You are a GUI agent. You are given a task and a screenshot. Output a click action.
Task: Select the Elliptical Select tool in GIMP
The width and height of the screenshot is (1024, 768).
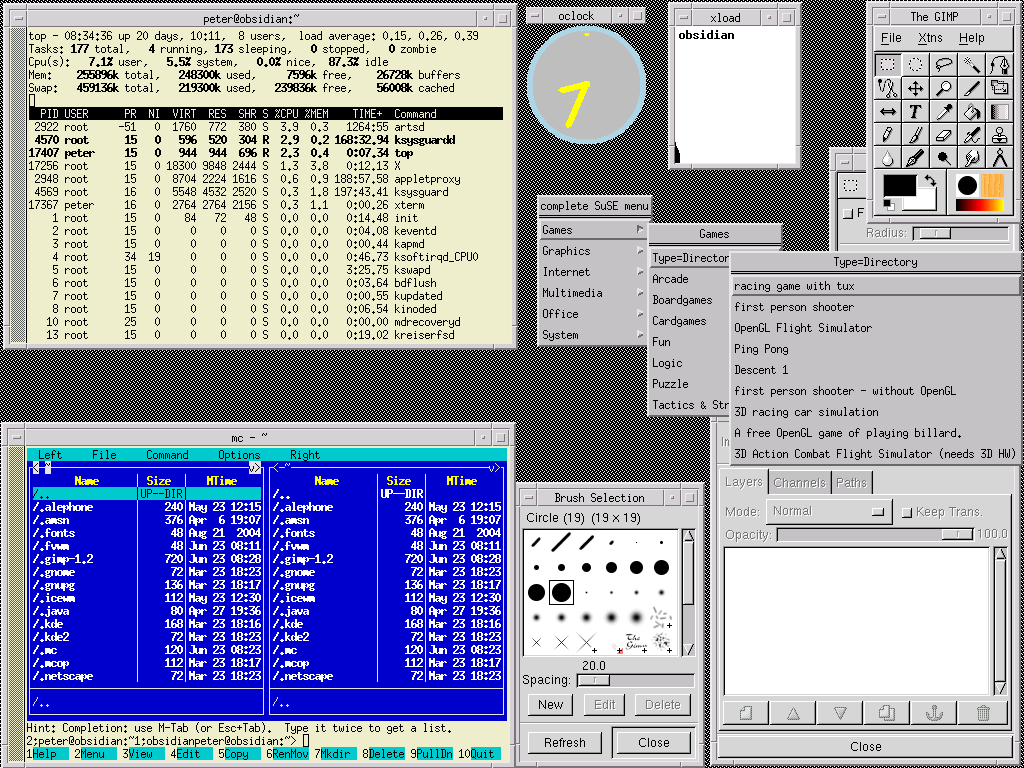click(916, 65)
